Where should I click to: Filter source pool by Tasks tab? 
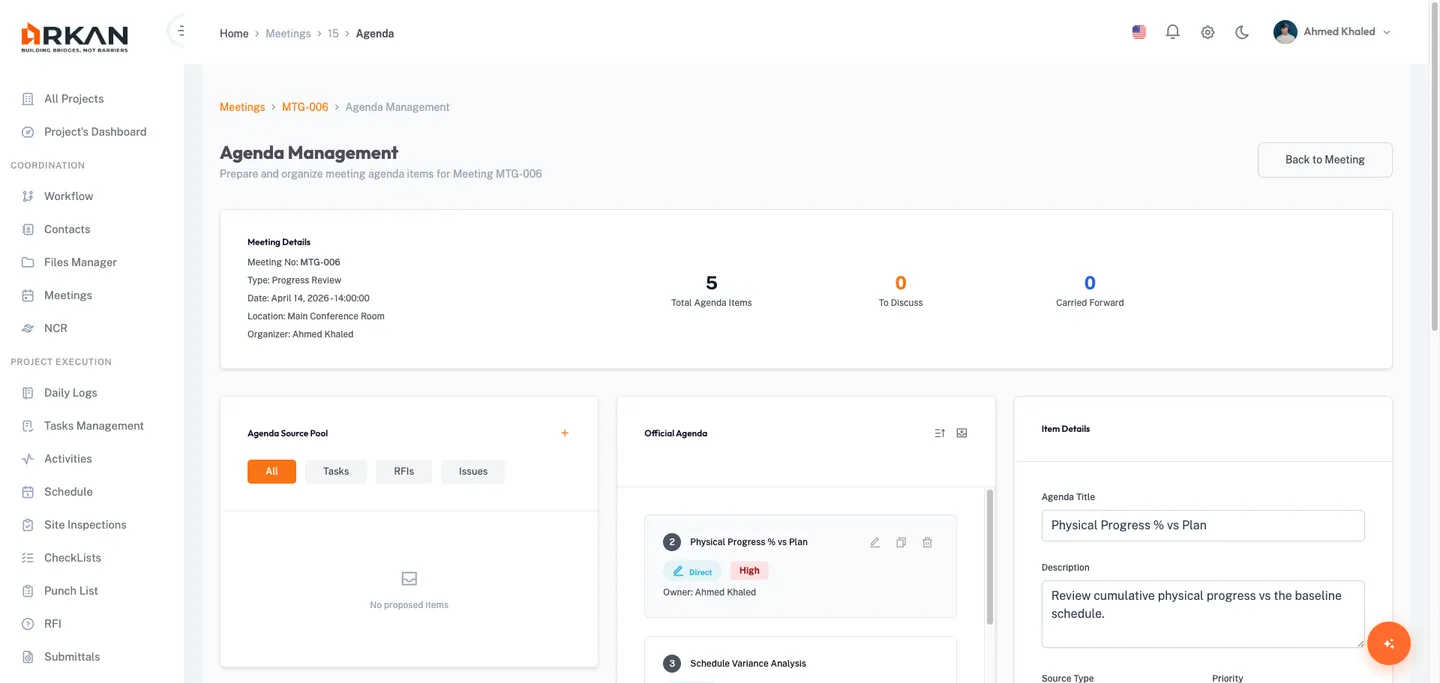336,471
